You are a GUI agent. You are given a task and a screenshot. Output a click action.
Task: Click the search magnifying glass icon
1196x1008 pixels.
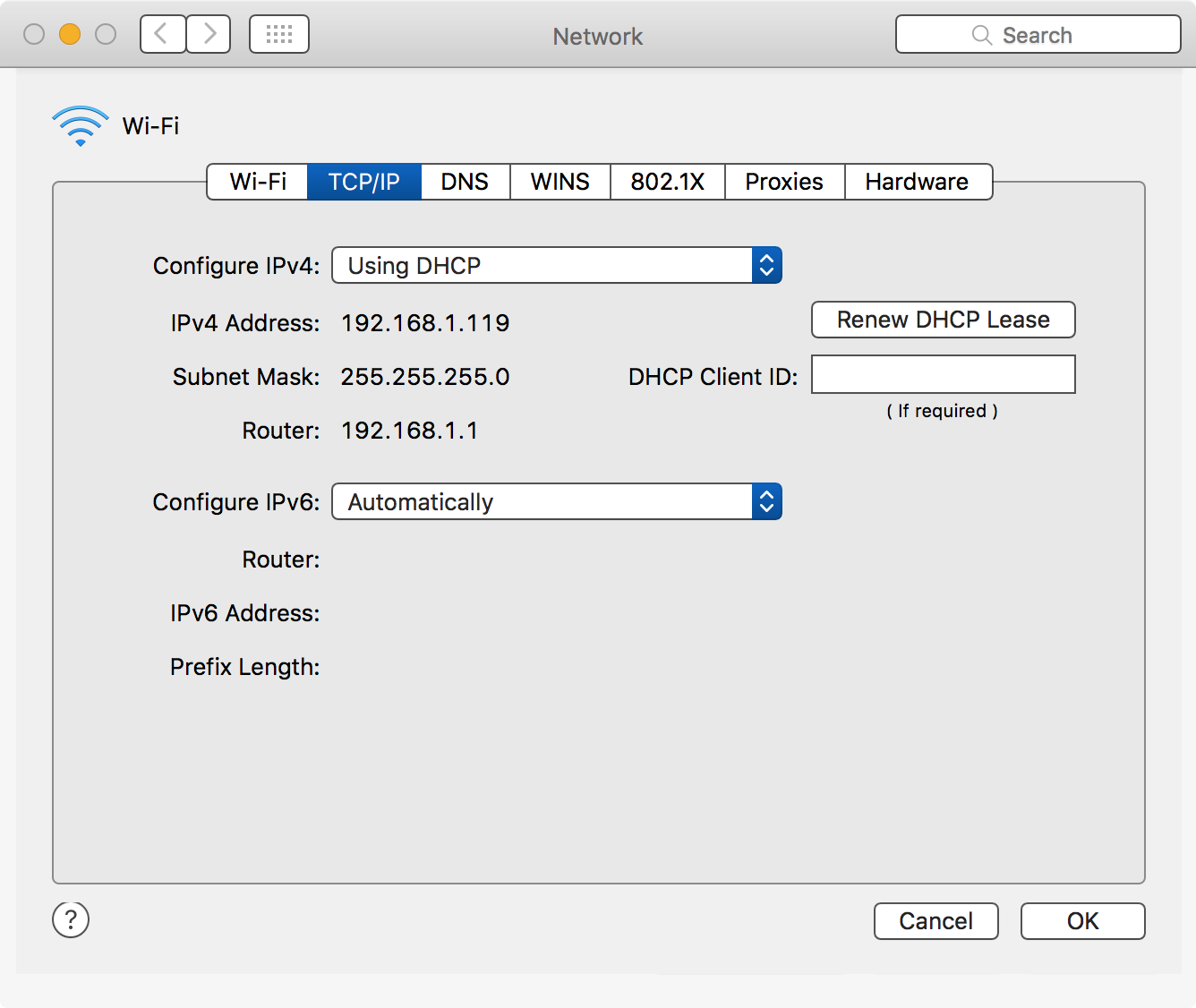click(982, 36)
